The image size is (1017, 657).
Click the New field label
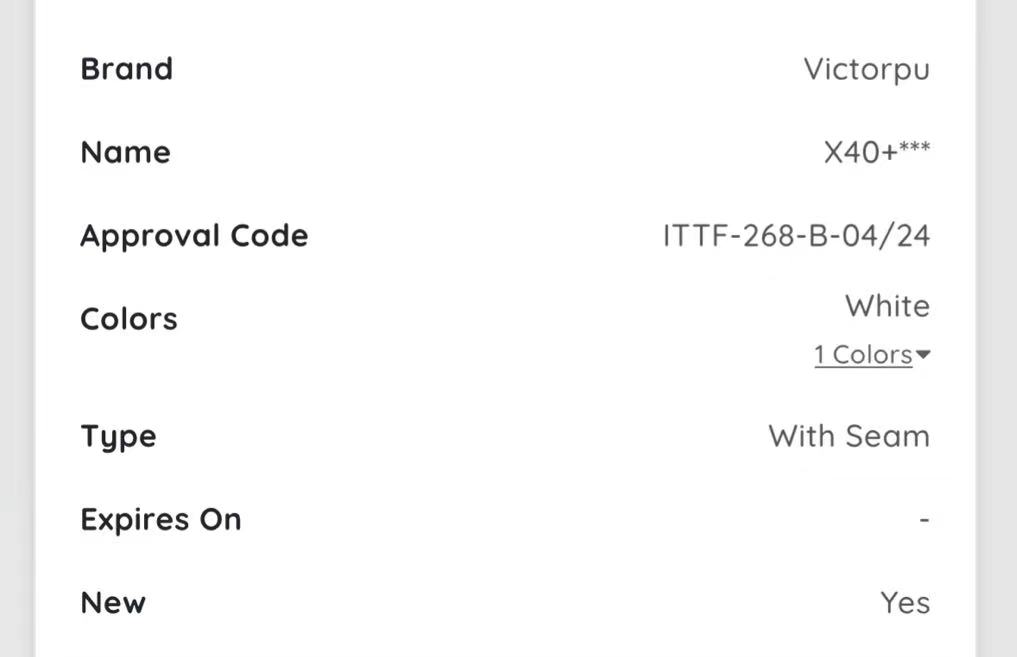(x=113, y=603)
